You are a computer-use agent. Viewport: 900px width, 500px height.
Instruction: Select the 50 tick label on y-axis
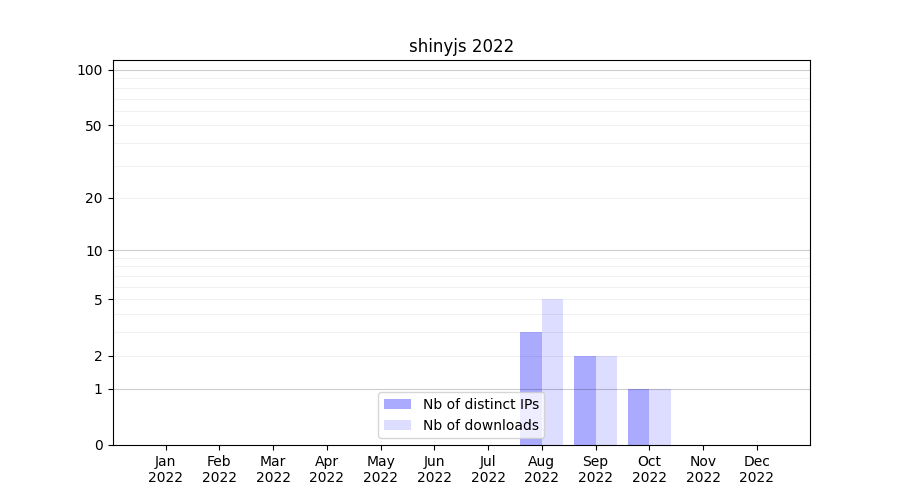pos(94,126)
